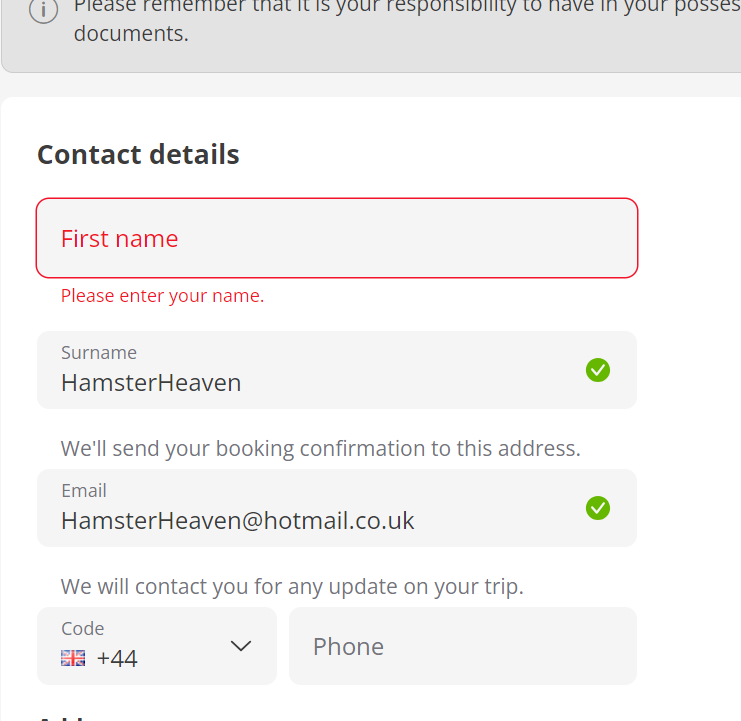Select the +44 dialing code value
This screenshot has height=721, width=741.
117,659
